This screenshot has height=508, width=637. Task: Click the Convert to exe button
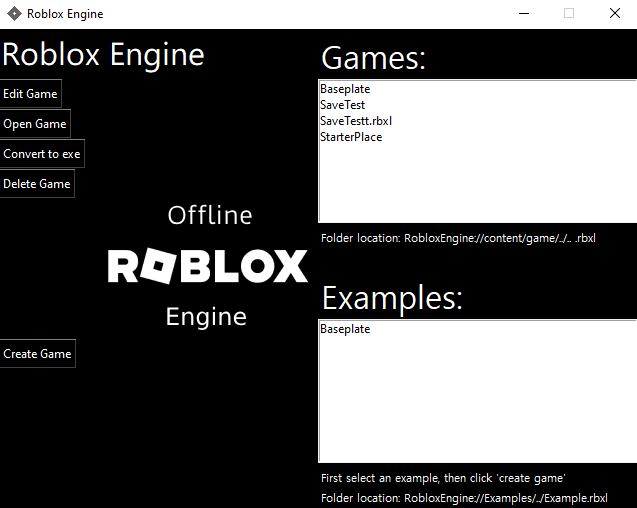(x=42, y=154)
